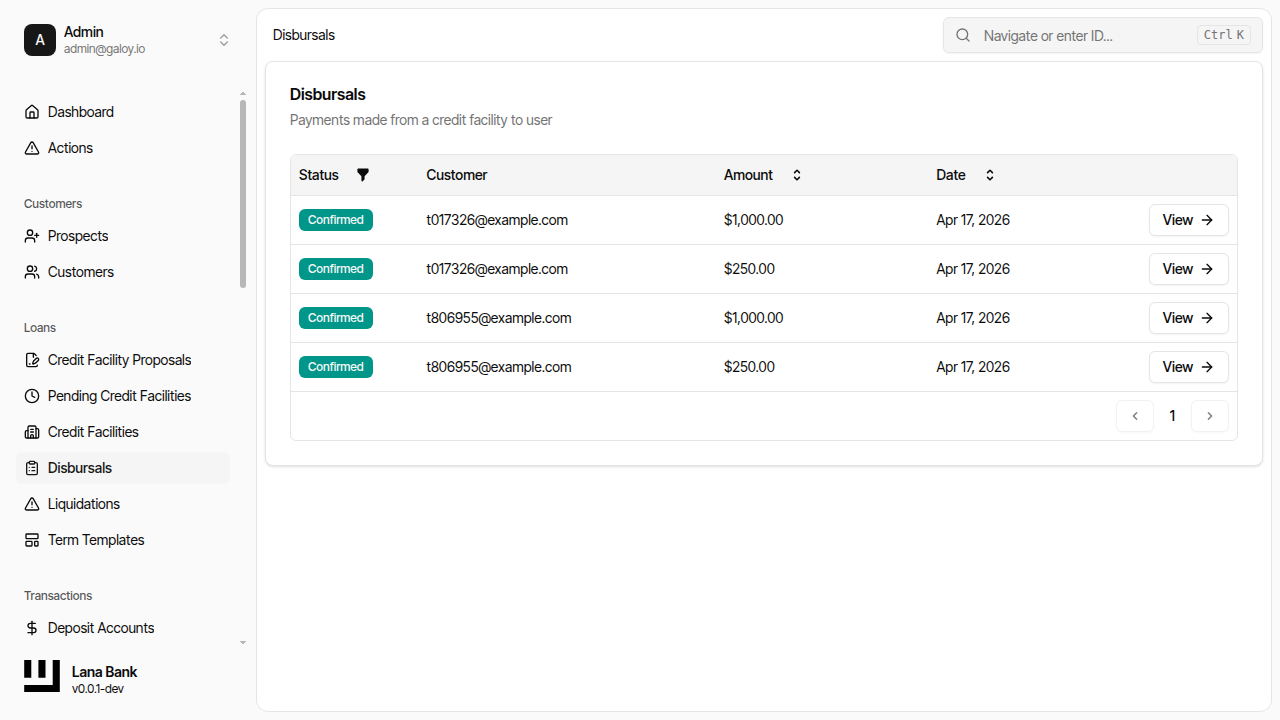Click the Prospects person-plus icon
The image size is (1280, 720).
point(32,236)
